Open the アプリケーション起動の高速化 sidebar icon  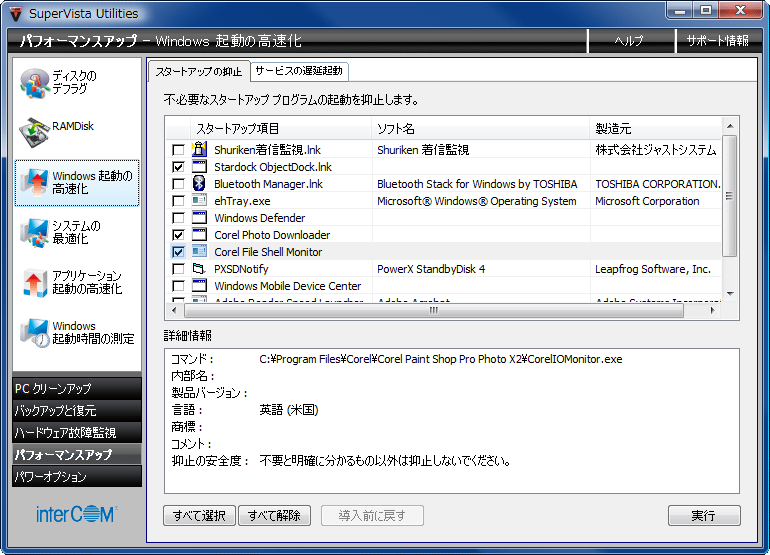pos(35,282)
